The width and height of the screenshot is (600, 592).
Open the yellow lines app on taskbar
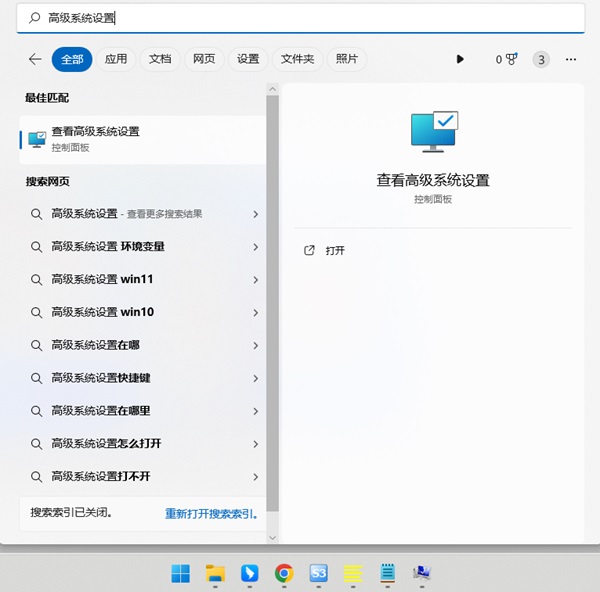353,573
